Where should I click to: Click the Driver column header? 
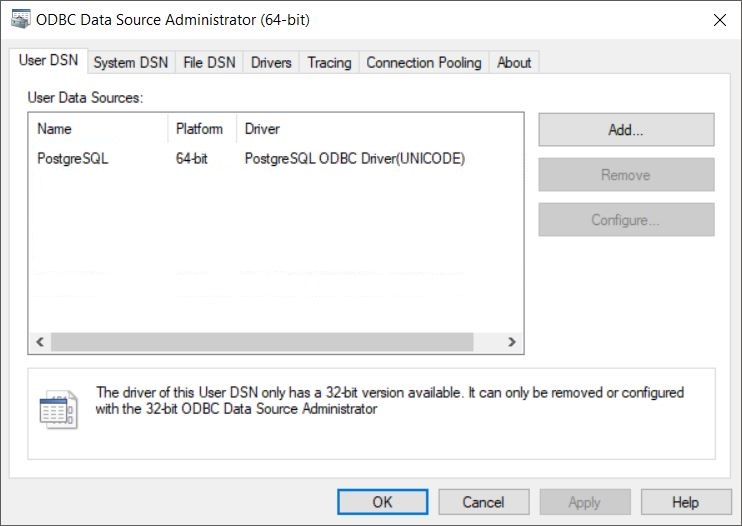coord(378,129)
